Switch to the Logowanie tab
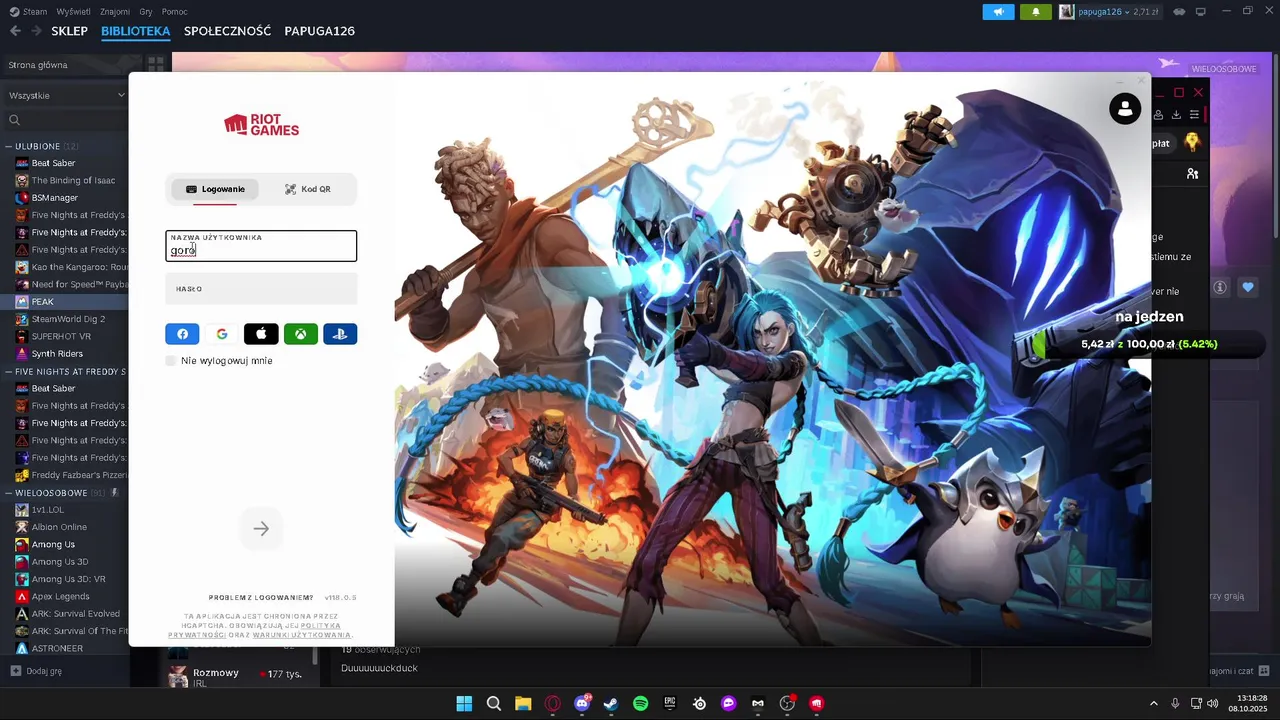The image size is (1280, 720). pyautogui.click(x=215, y=189)
